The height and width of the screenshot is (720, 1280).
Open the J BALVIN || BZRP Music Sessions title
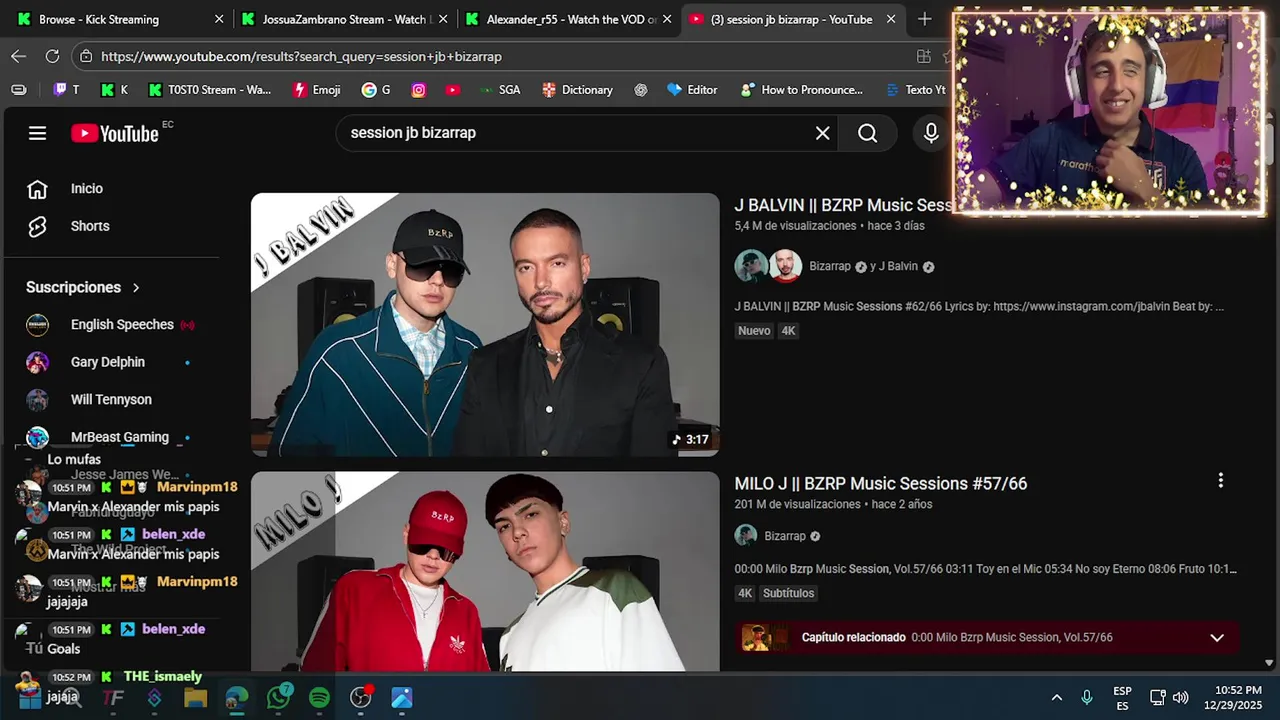[x=843, y=205]
